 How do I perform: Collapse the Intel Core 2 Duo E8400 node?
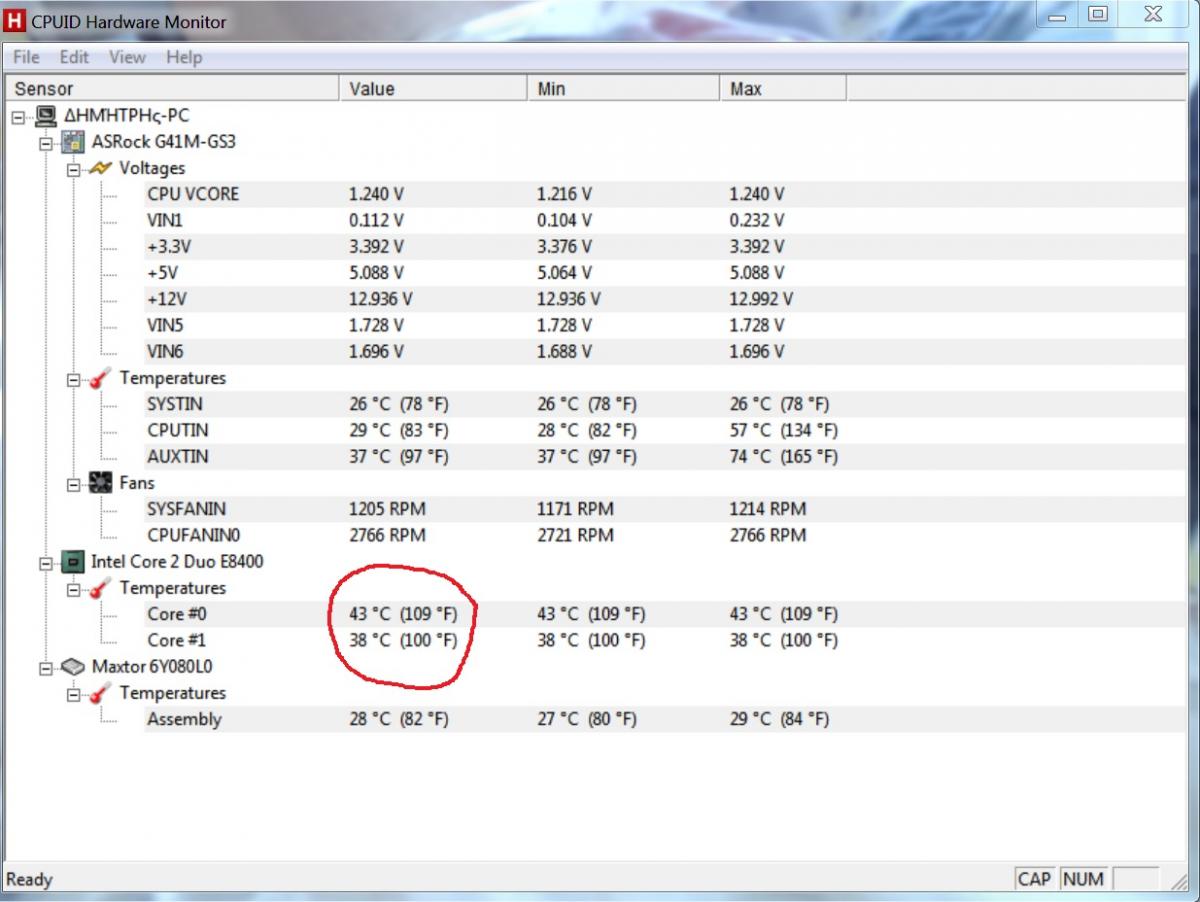[45, 563]
